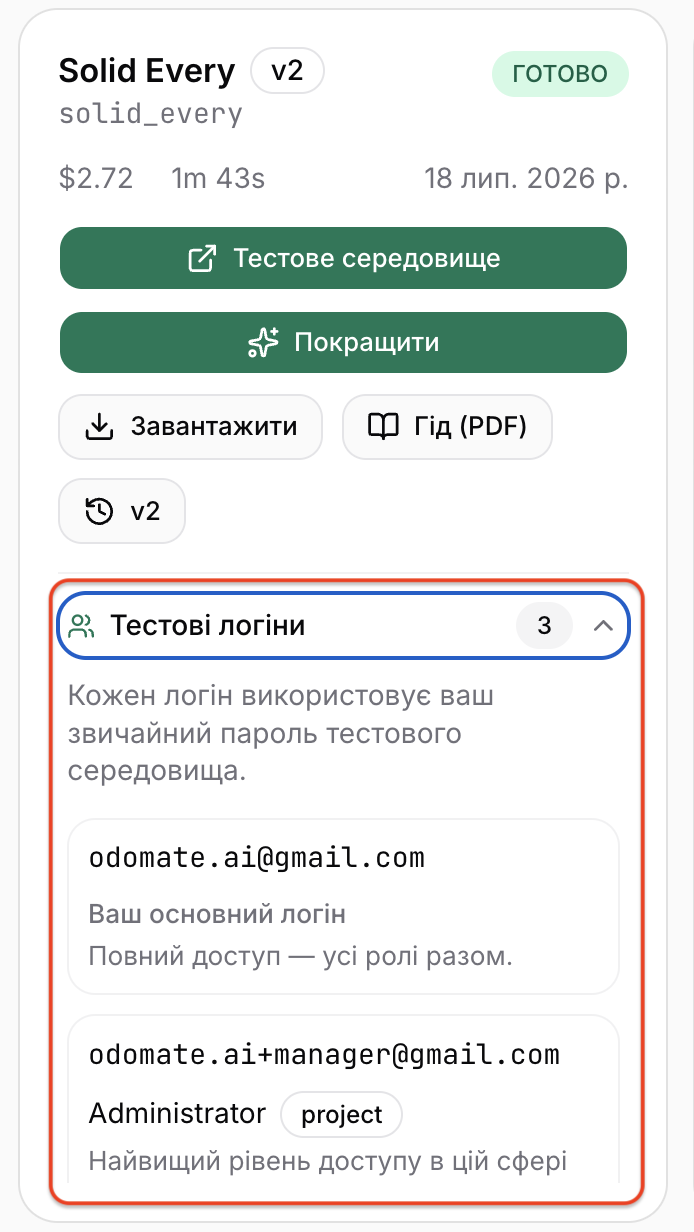The height and width of the screenshot is (1232, 694).
Task: Open the Тестове середовище button
Action: [x=344, y=259]
